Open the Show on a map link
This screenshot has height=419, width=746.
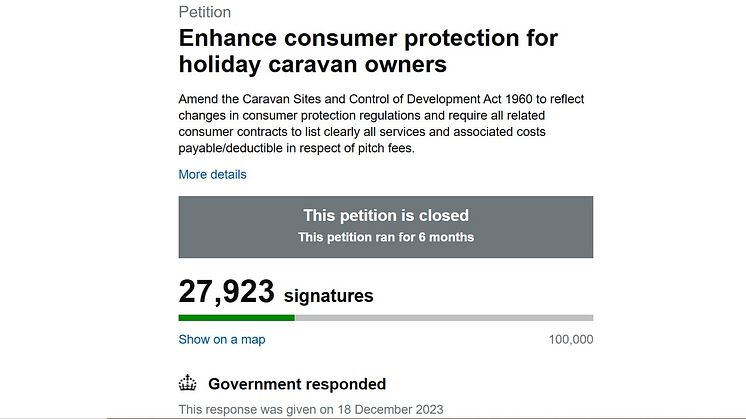(x=222, y=339)
